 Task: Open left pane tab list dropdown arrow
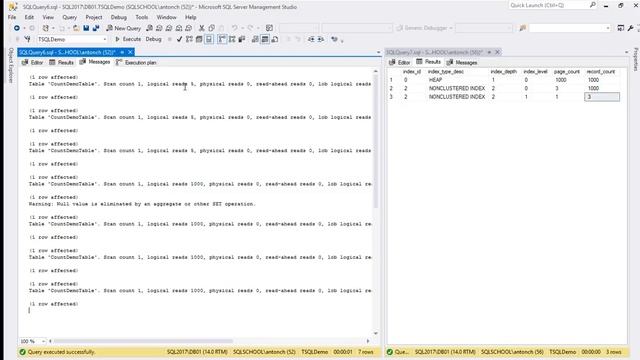[378, 52]
